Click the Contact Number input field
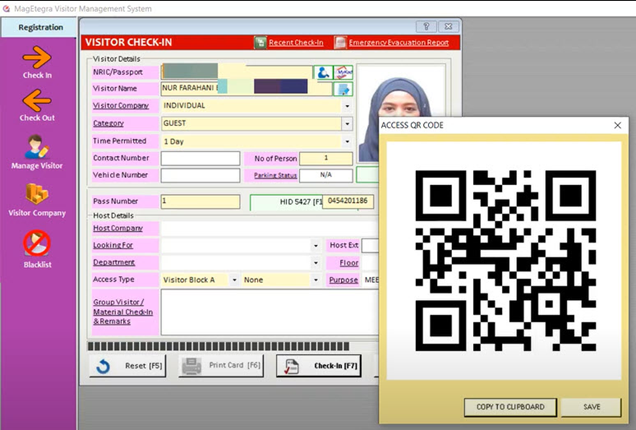Viewport: 636px width, 430px height. (x=200, y=158)
